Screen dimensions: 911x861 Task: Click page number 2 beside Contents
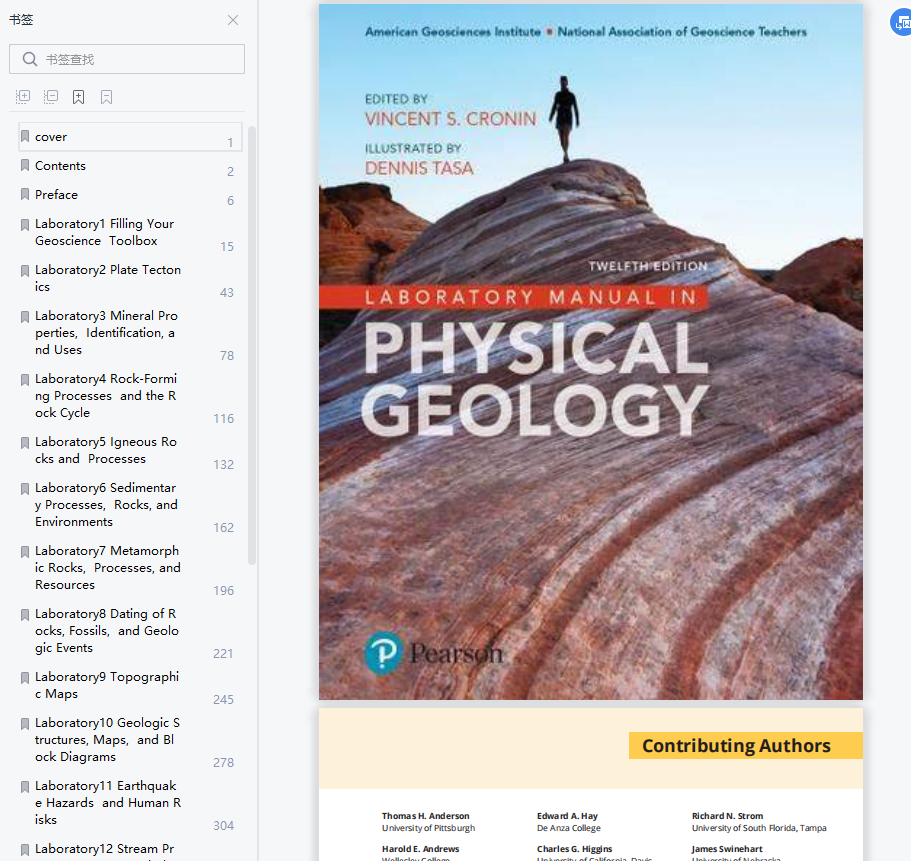pos(231,172)
